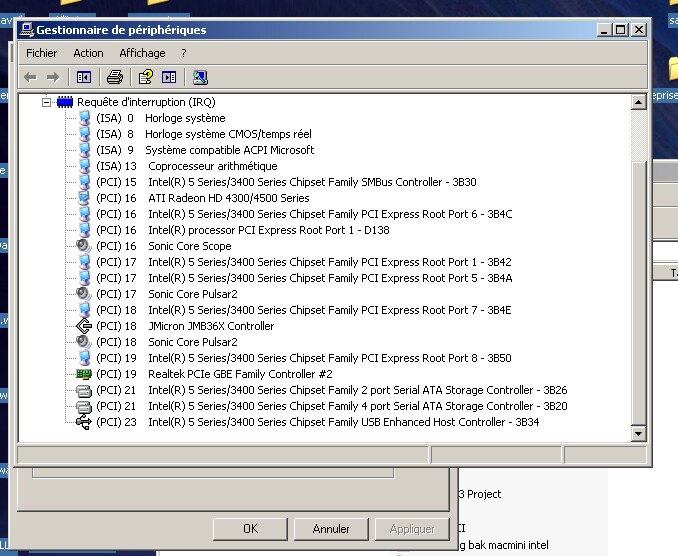This screenshot has height=556, width=678.
Task: Select Sonic Core Scope text
Action: (189, 246)
